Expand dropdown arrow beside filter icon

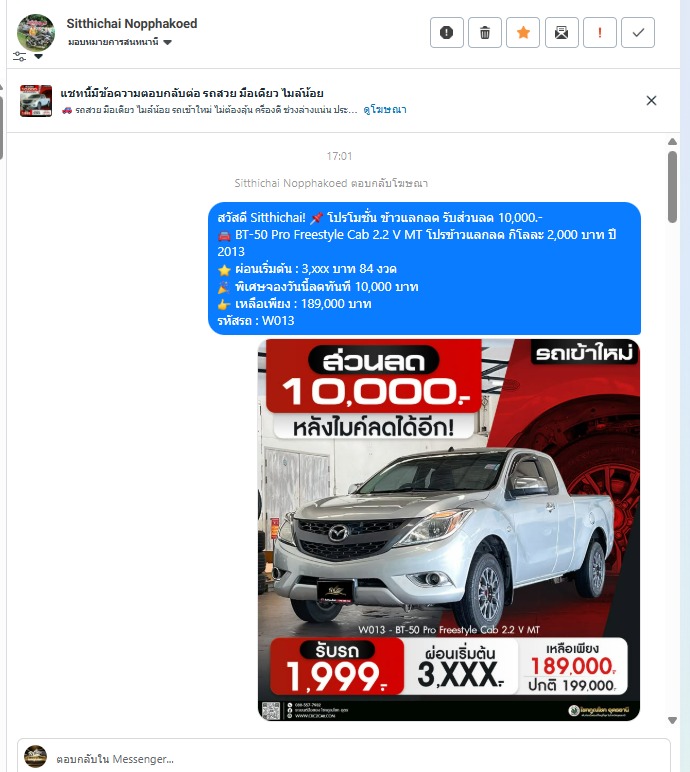tap(38, 57)
